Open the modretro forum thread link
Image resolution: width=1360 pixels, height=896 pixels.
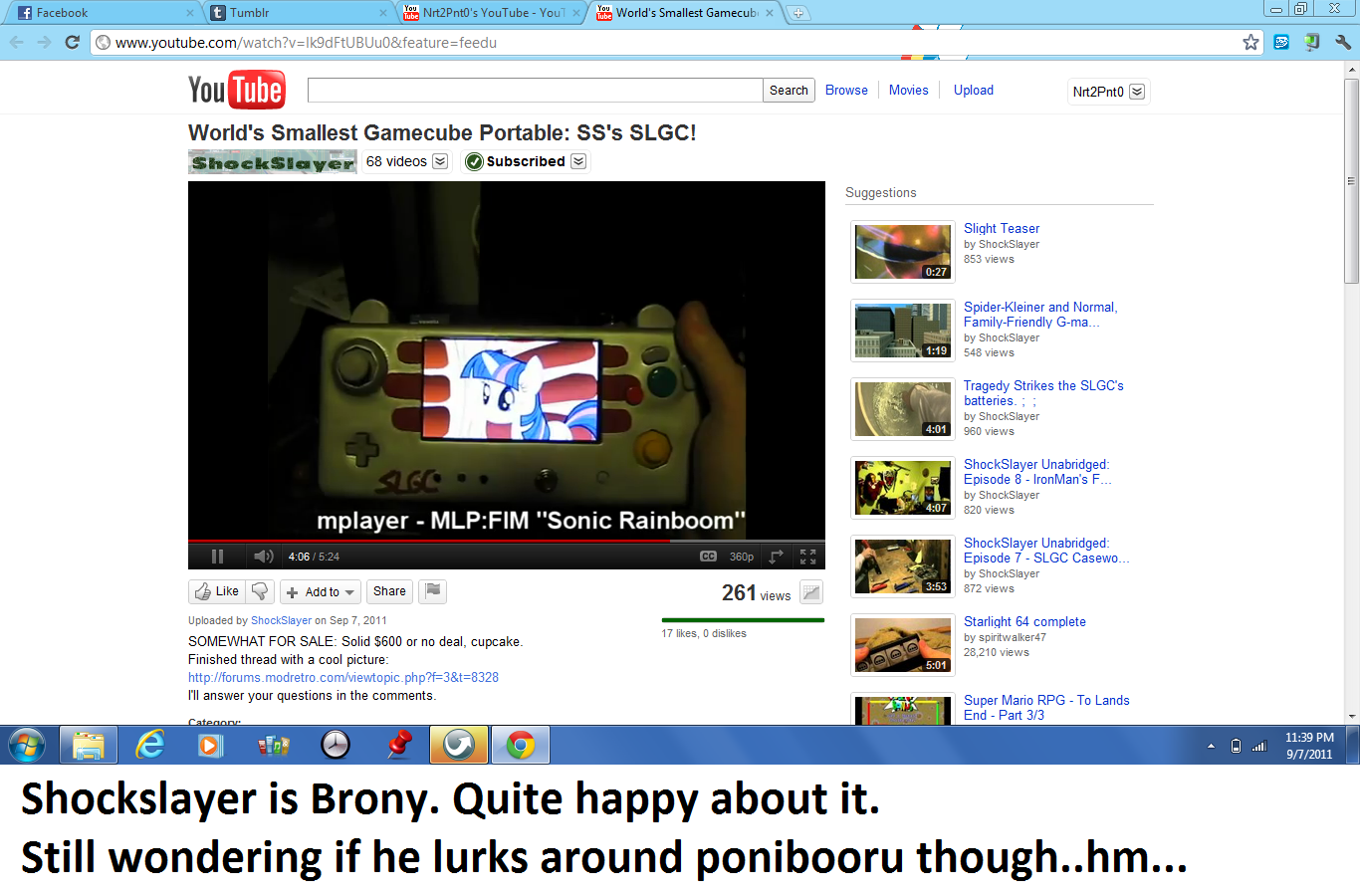[343, 677]
